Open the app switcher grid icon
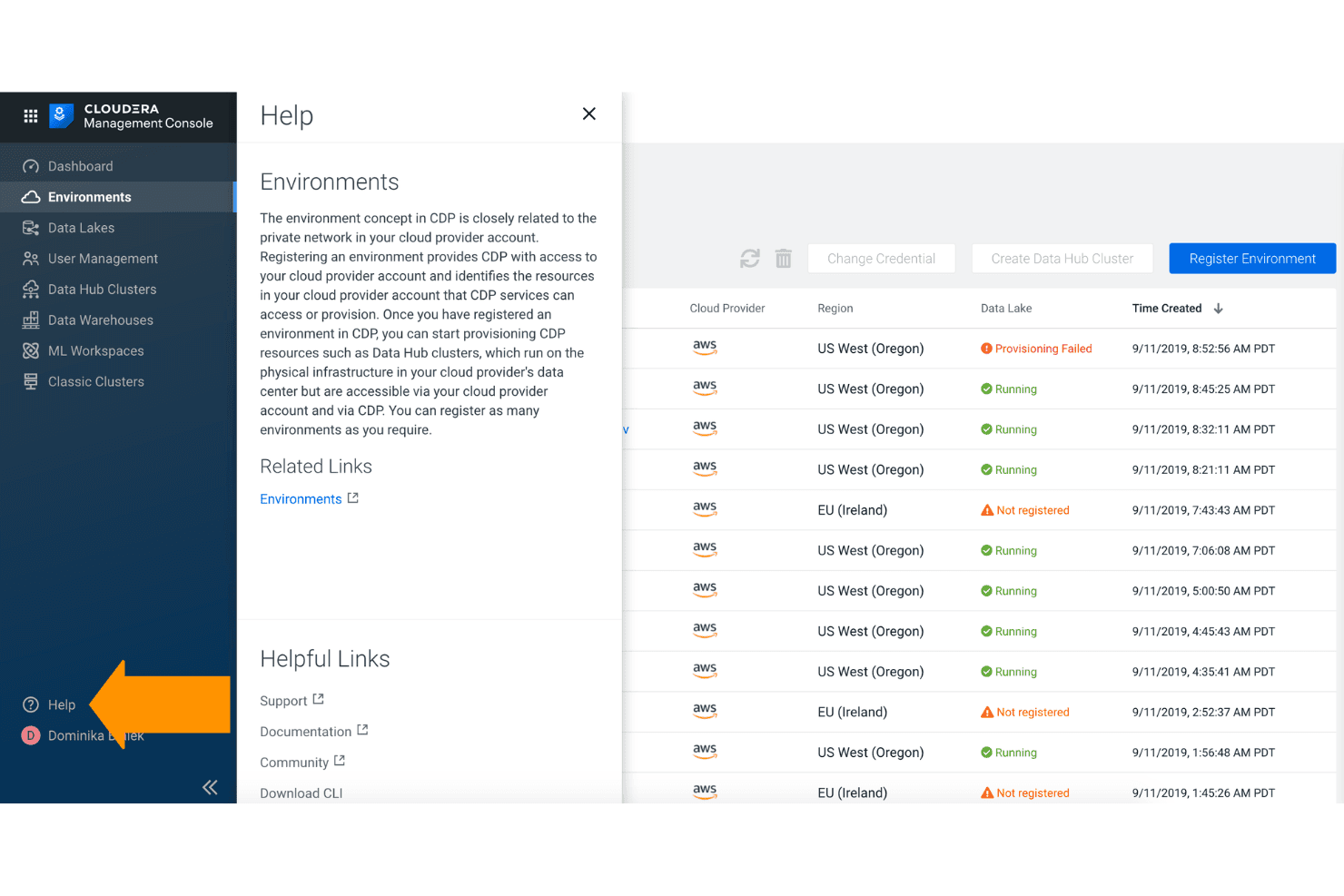Viewport: 1344px width, 896px height. (31, 116)
